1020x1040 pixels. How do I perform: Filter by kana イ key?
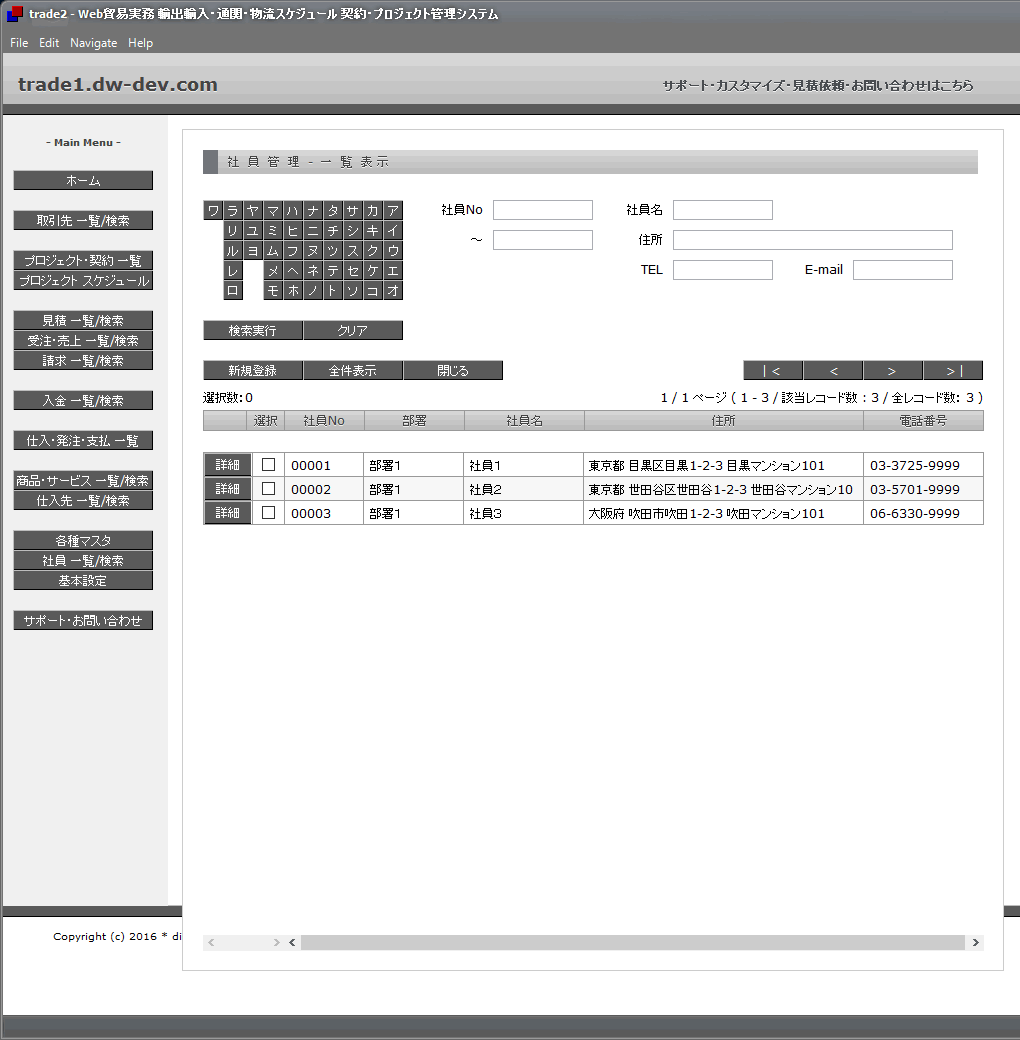click(393, 230)
